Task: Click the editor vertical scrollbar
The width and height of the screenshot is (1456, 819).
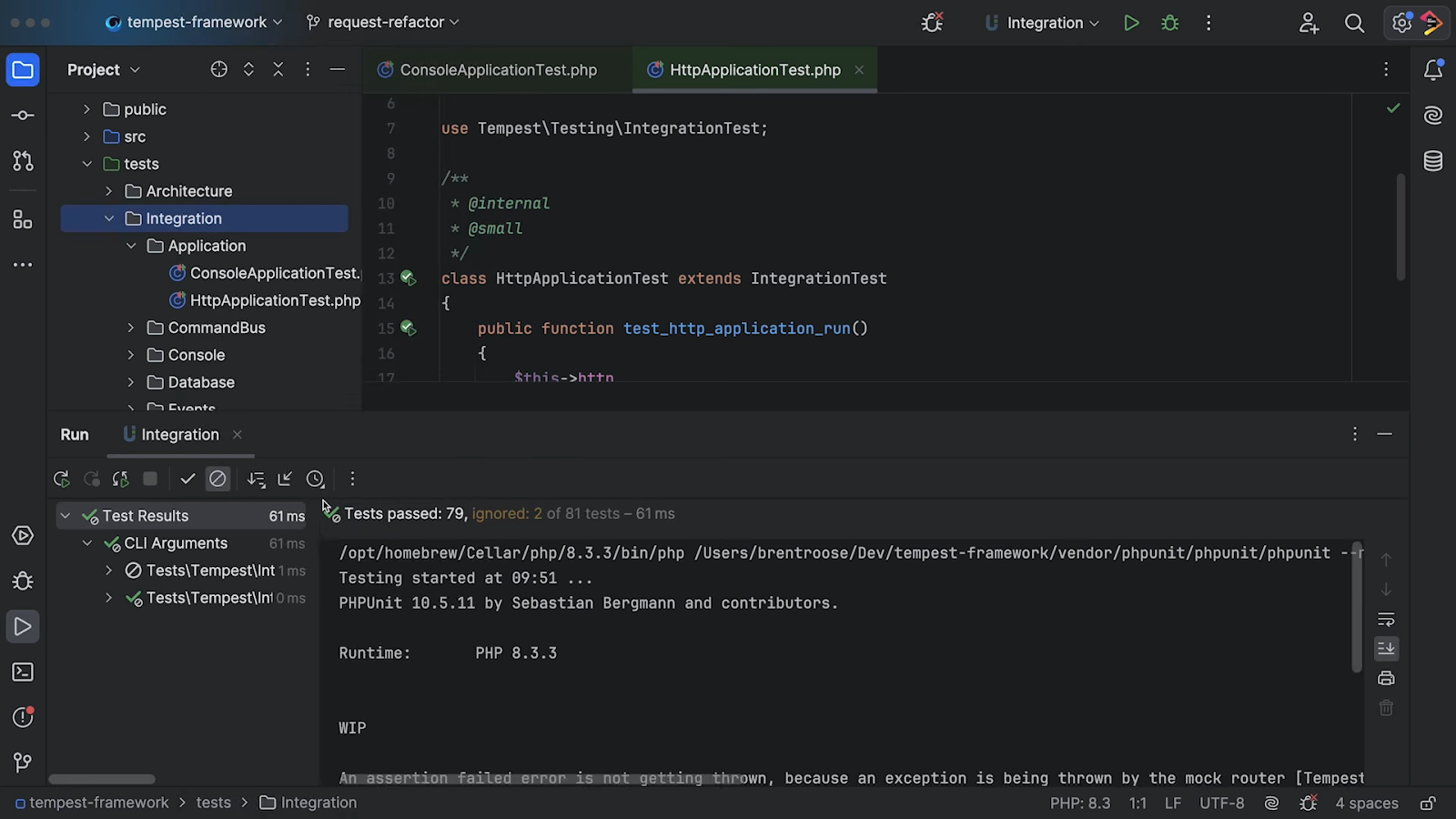Action: point(1400,227)
